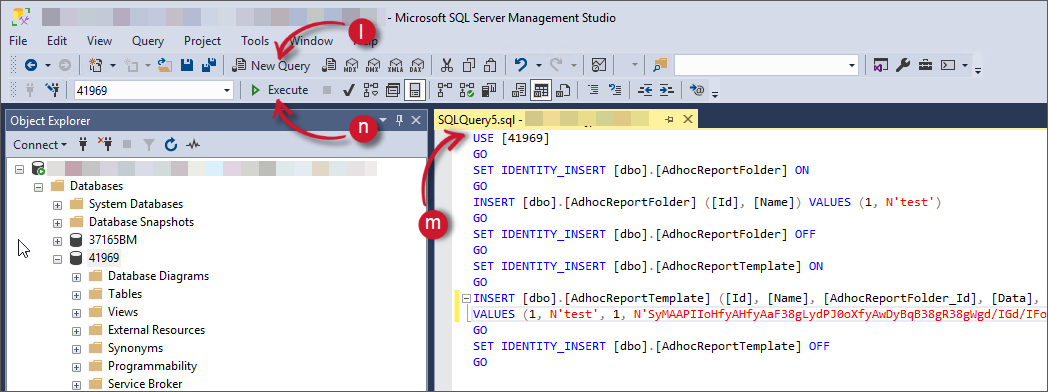Toggle Results to Text option

(x=519, y=89)
